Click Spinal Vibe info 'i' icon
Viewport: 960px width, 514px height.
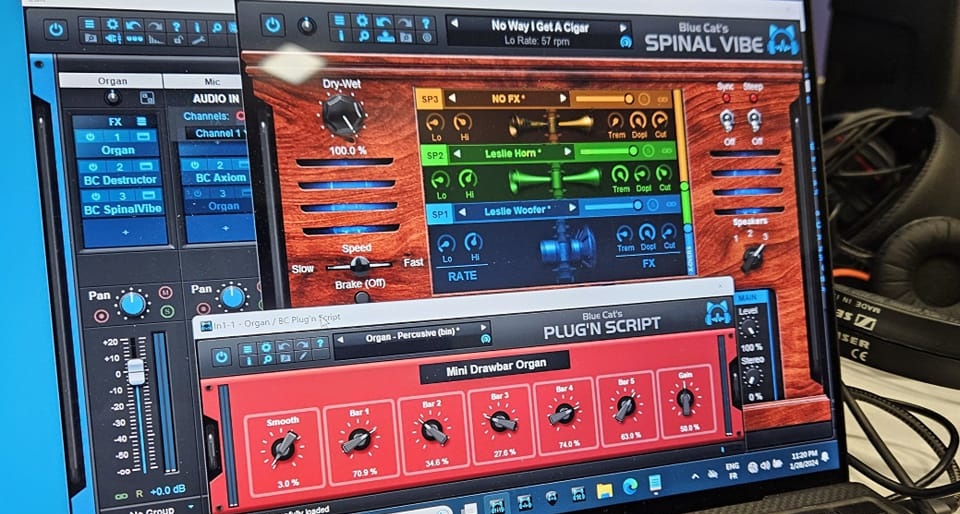340,35
